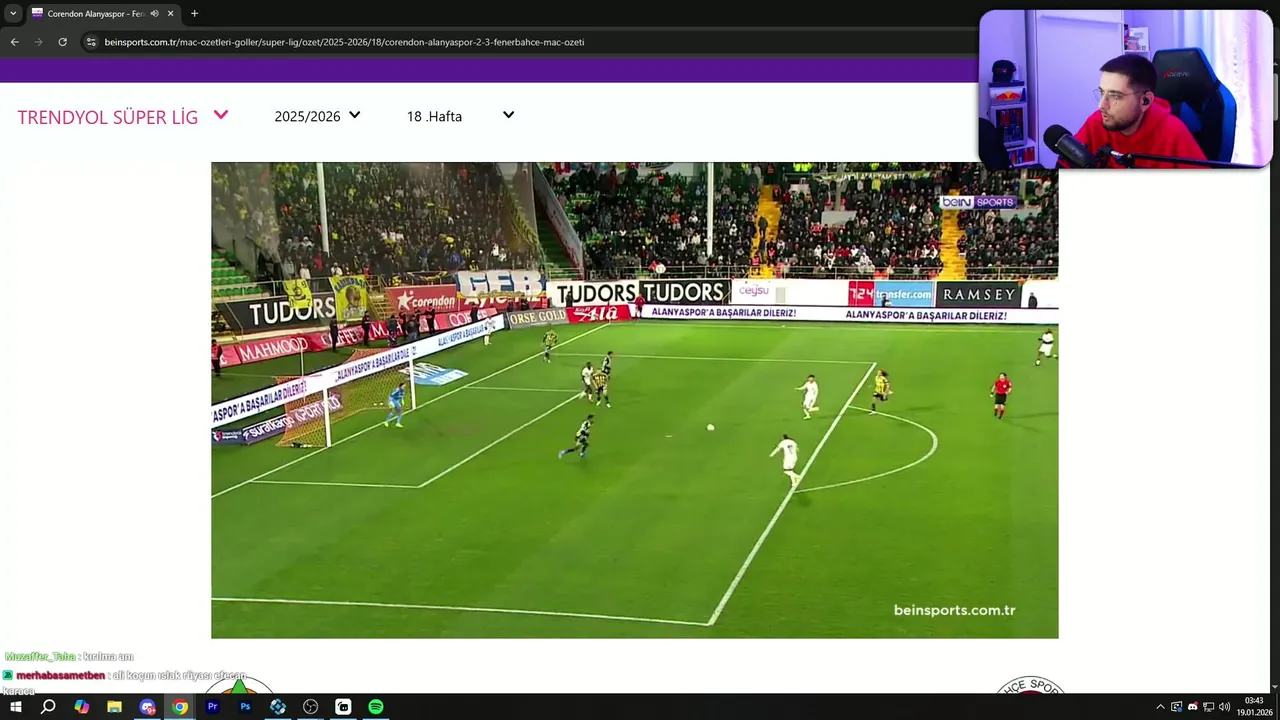
Task: Click chat username Muzaffer_Taha
Action: click(x=40, y=657)
